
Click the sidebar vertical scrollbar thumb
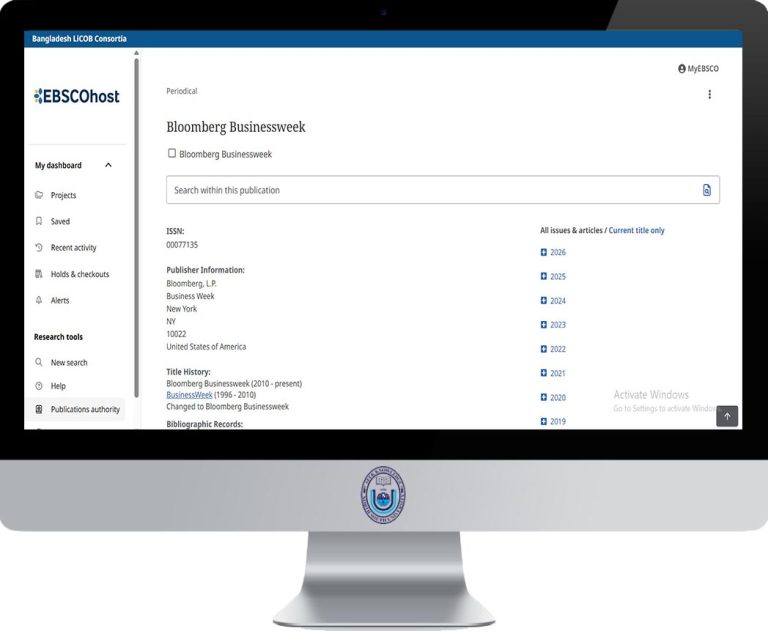coord(136,228)
